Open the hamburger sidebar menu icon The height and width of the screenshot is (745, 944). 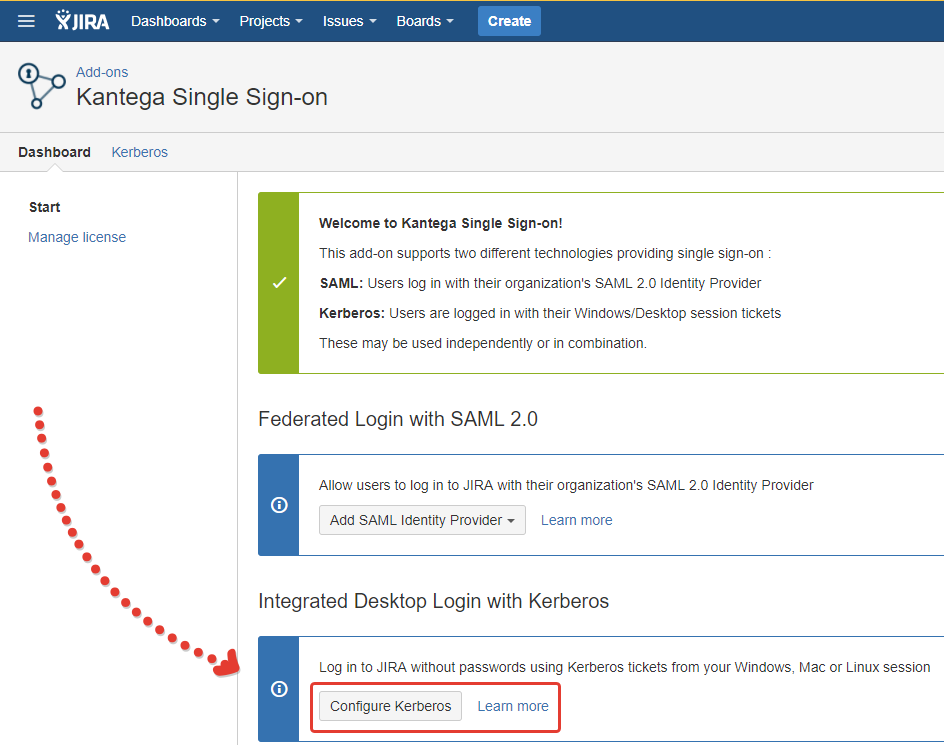[x=26, y=21]
